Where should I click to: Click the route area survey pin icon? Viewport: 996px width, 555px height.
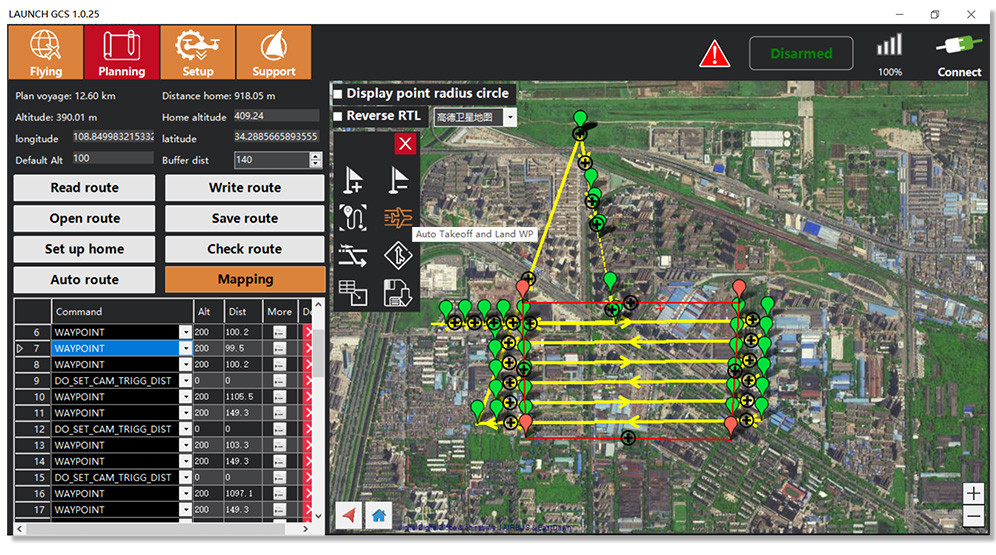point(352,218)
